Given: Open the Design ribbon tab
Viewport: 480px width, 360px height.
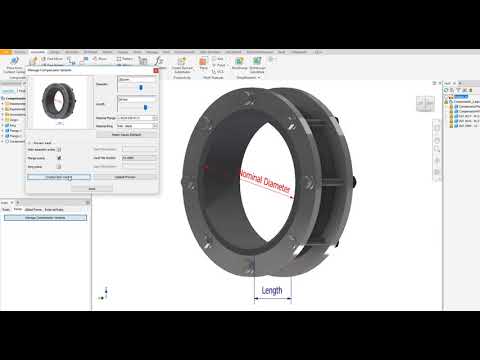Looking at the screenshot, I should click(x=54, y=52).
